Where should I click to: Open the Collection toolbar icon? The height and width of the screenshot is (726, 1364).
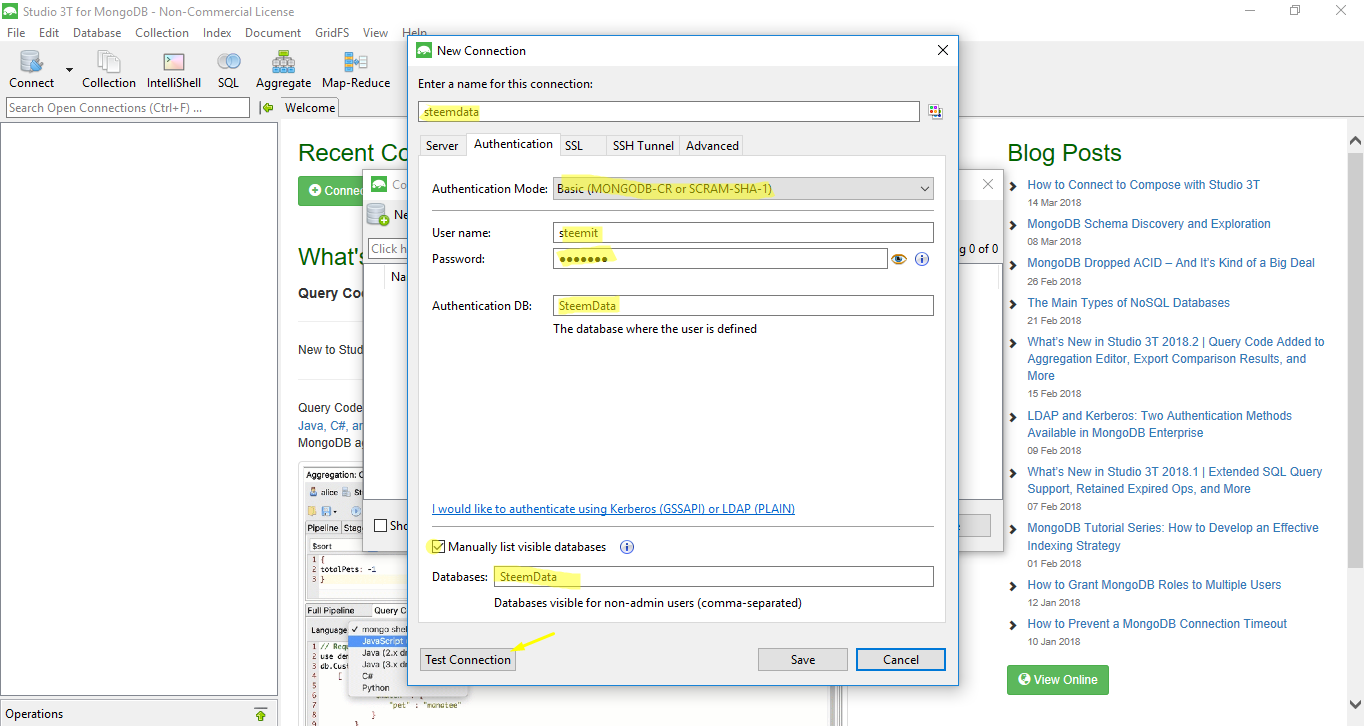[x=109, y=70]
